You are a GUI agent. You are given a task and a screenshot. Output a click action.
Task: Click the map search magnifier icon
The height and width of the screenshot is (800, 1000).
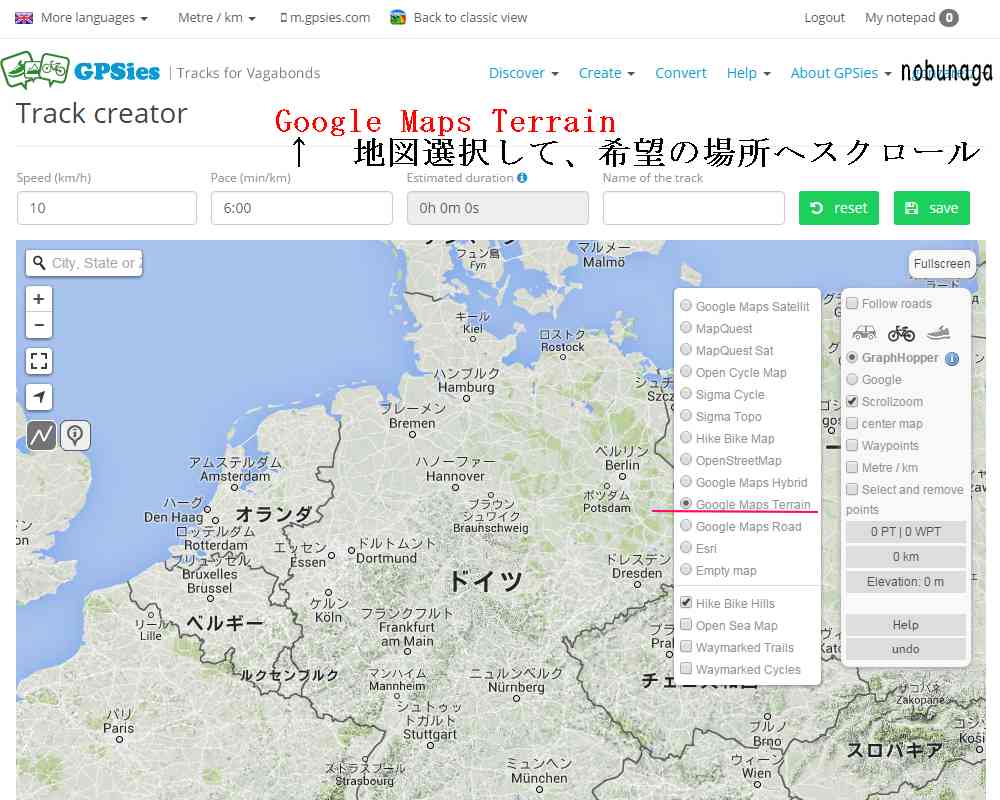pyautogui.click(x=39, y=263)
